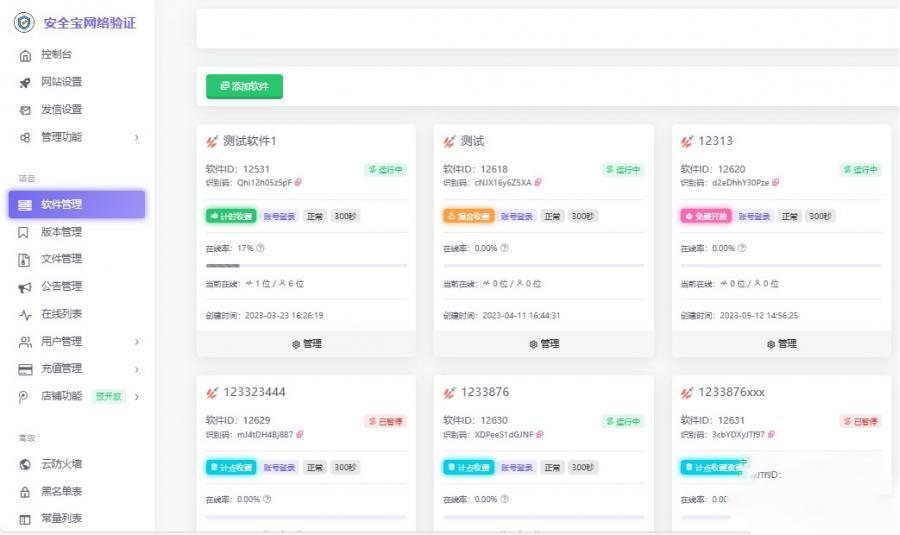Viewport: 900px width, 535px height.
Task: Click help icon in 12313 card's 在线率
Action: coord(742,248)
